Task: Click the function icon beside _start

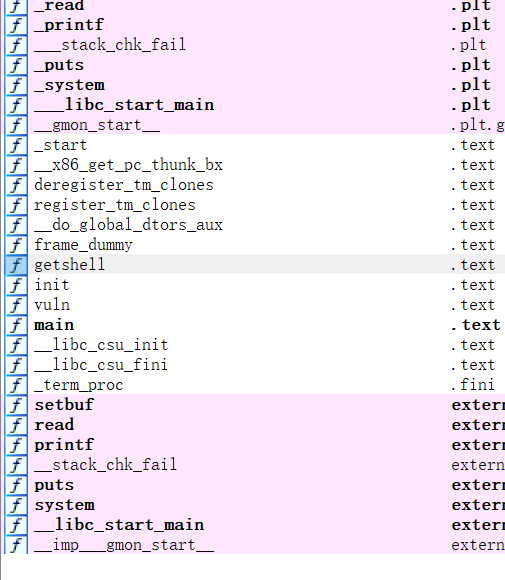Action: tap(16, 145)
